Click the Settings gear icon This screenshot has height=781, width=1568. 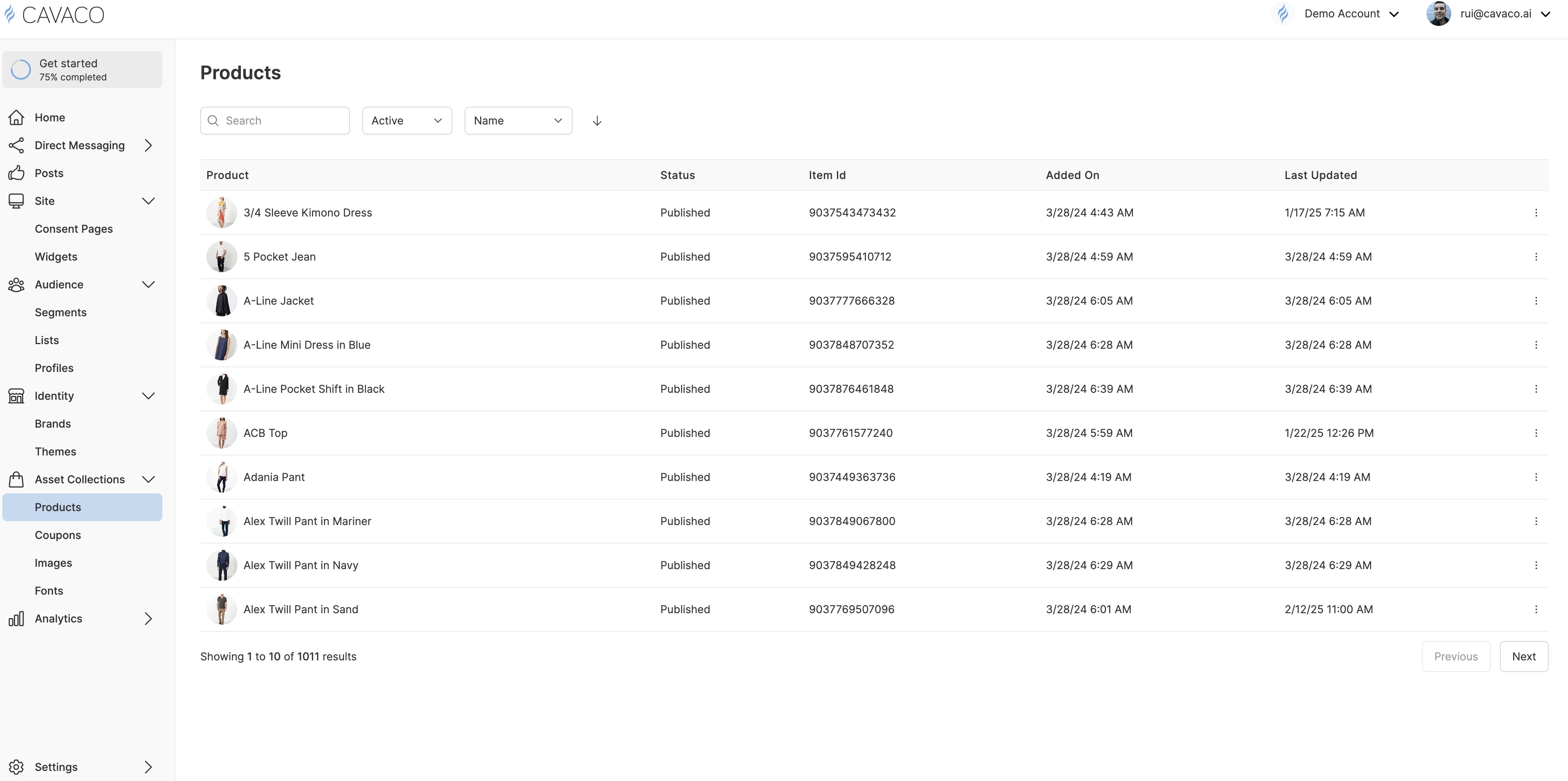17,767
